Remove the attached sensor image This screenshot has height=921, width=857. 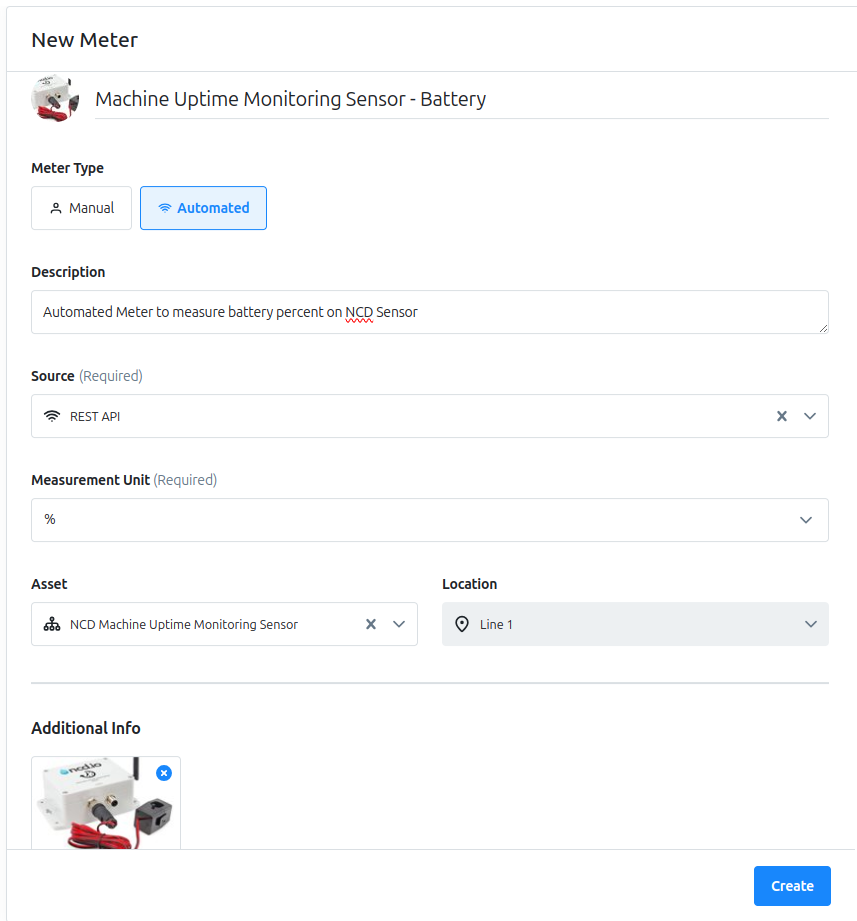click(164, 773)
